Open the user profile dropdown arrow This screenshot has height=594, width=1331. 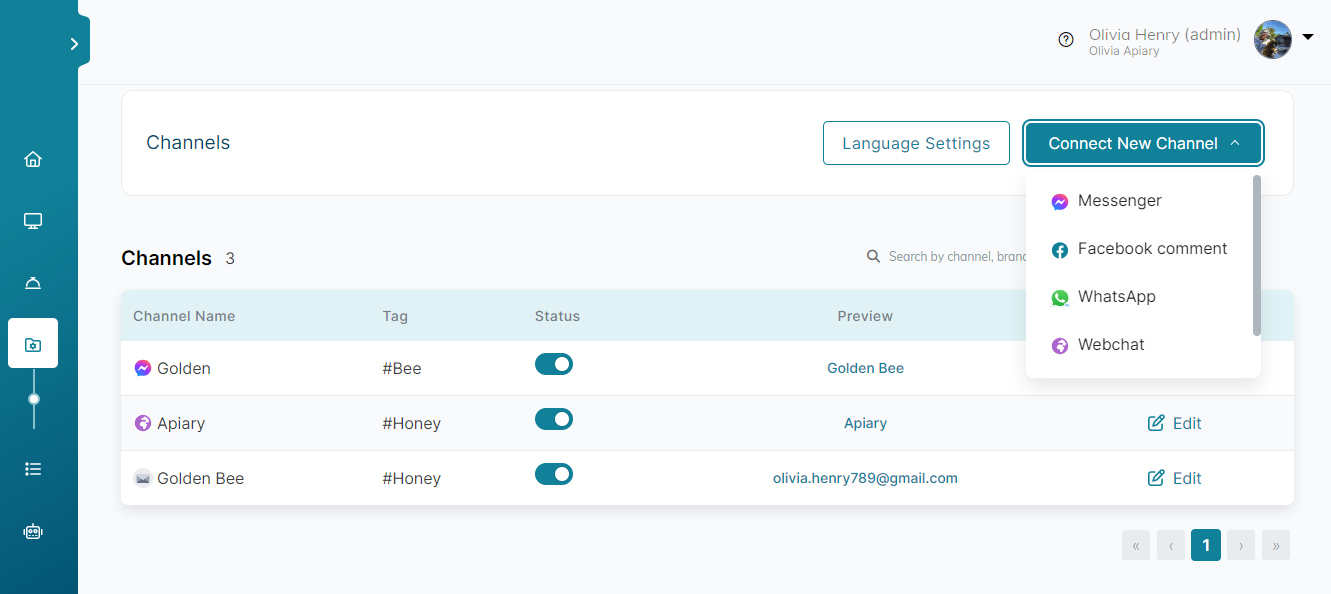1308,38
